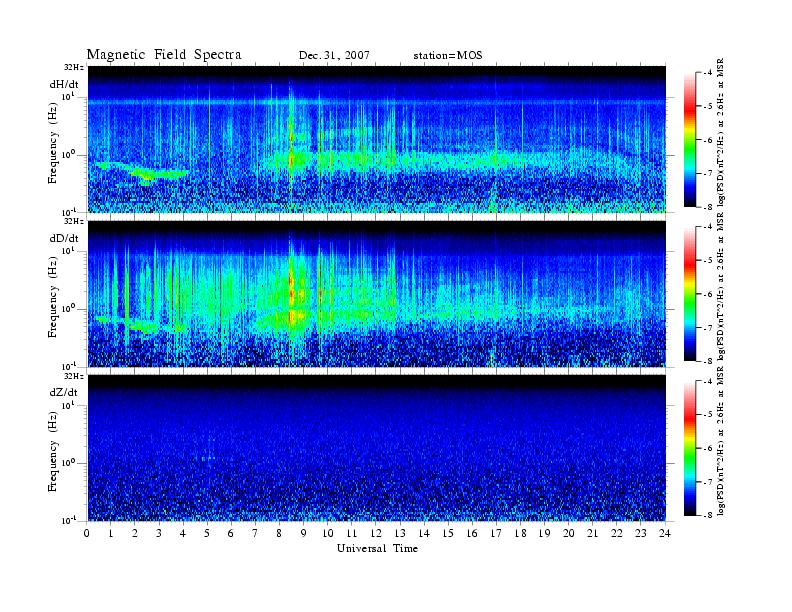
Task: Click the -8 tick on dH/dt color bar
Action: [707, 207]
